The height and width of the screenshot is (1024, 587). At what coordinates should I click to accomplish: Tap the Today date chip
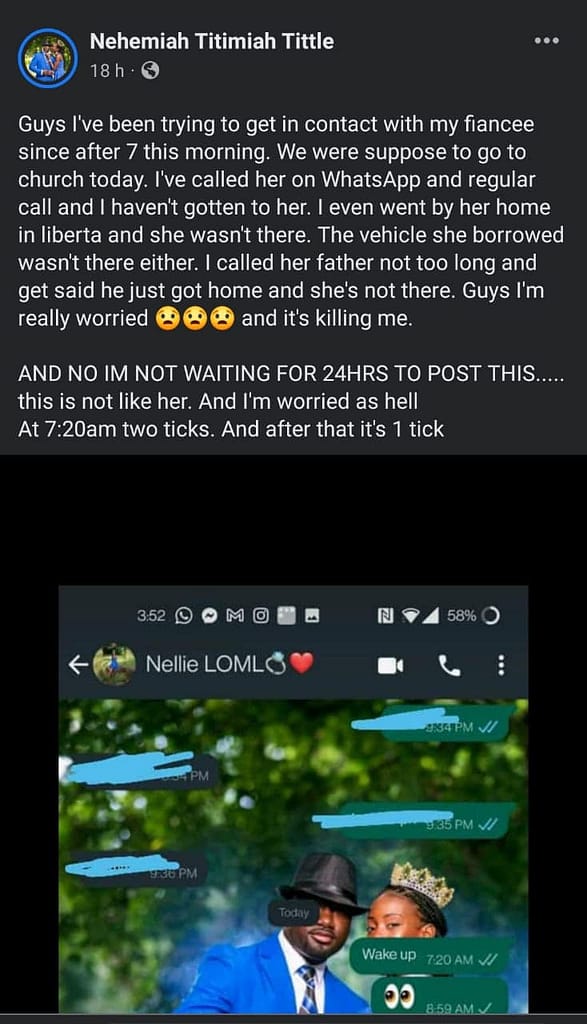[293, 912]
